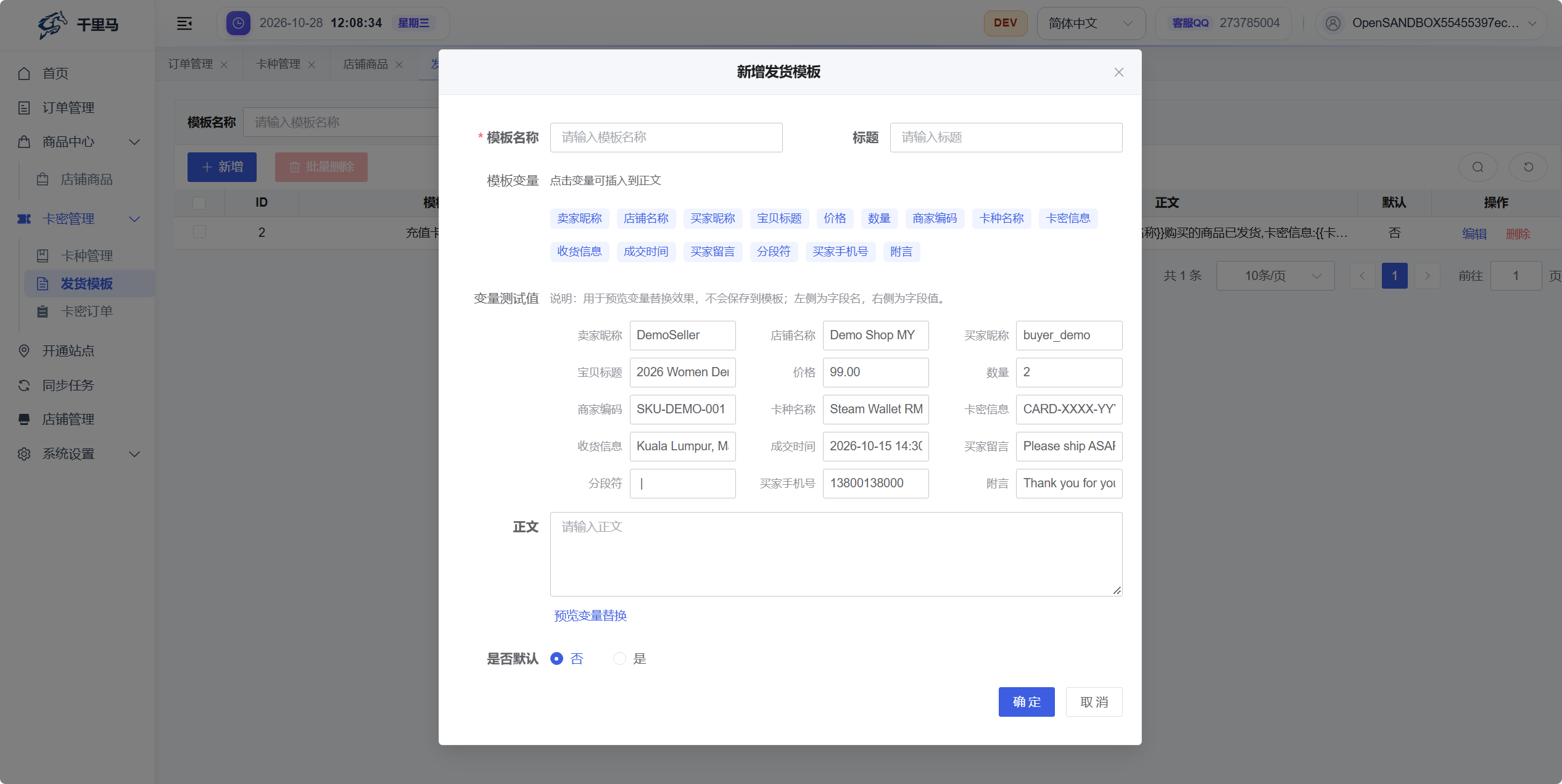The height and width of the screenshot is (784, 1562).
Task: Click the 千里马 horse logo
Action: click(x=52, y=25)
